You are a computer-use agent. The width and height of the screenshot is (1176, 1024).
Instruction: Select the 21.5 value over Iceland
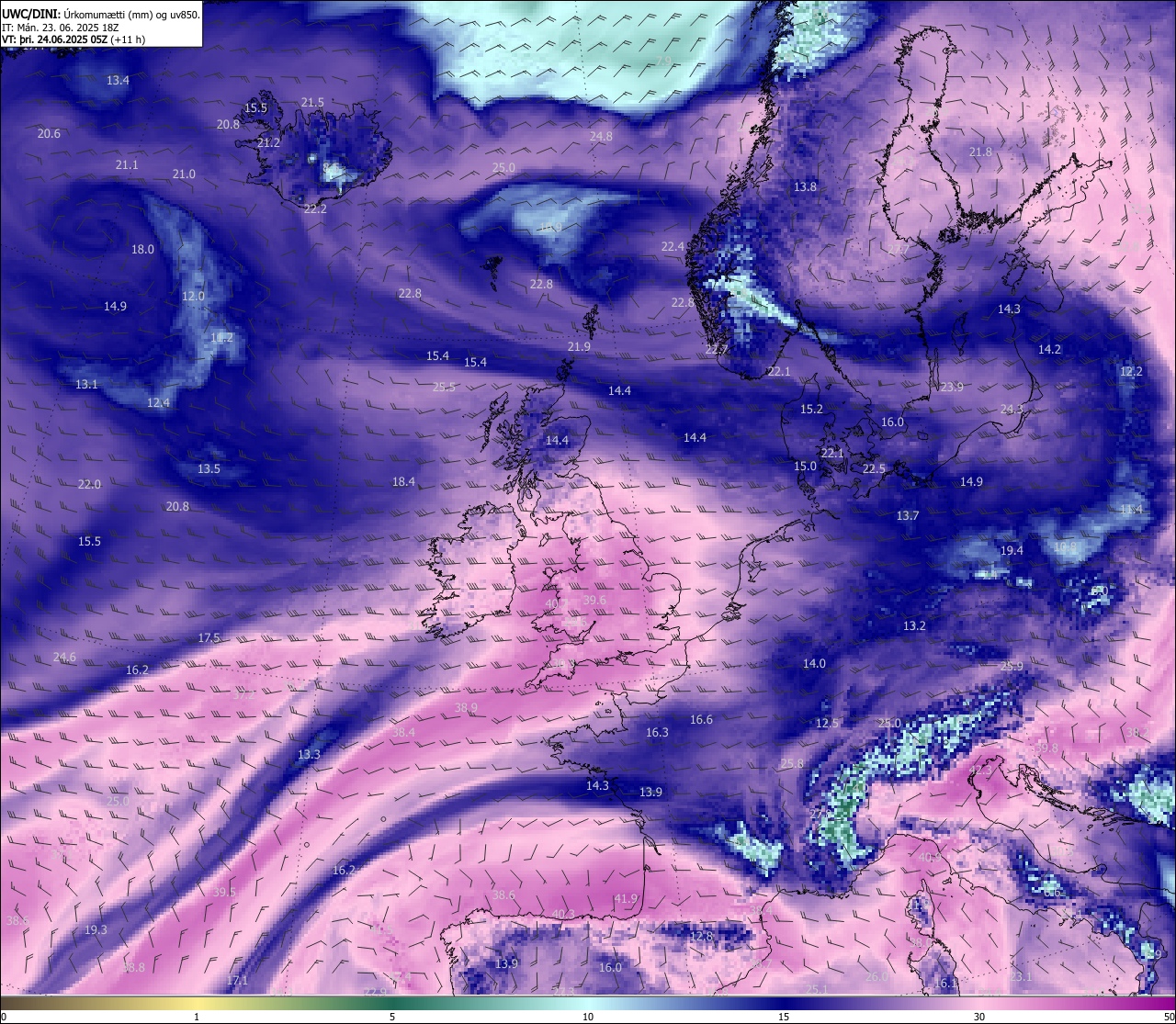point(312,103)
